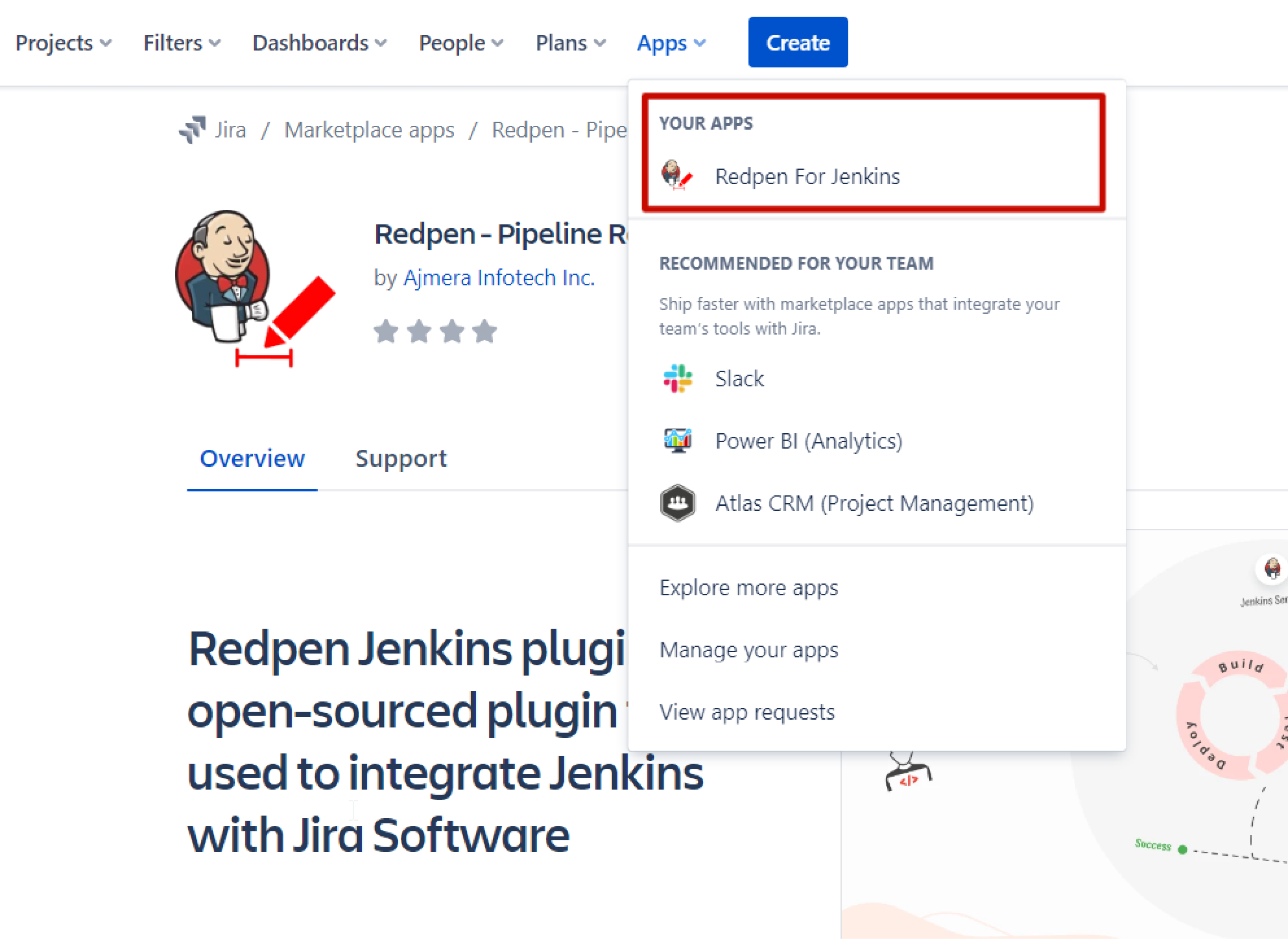Go to Jira in the breadcrumb
Screen dimensions: 1288x939
pyautogui.click(x=230, y=130)
